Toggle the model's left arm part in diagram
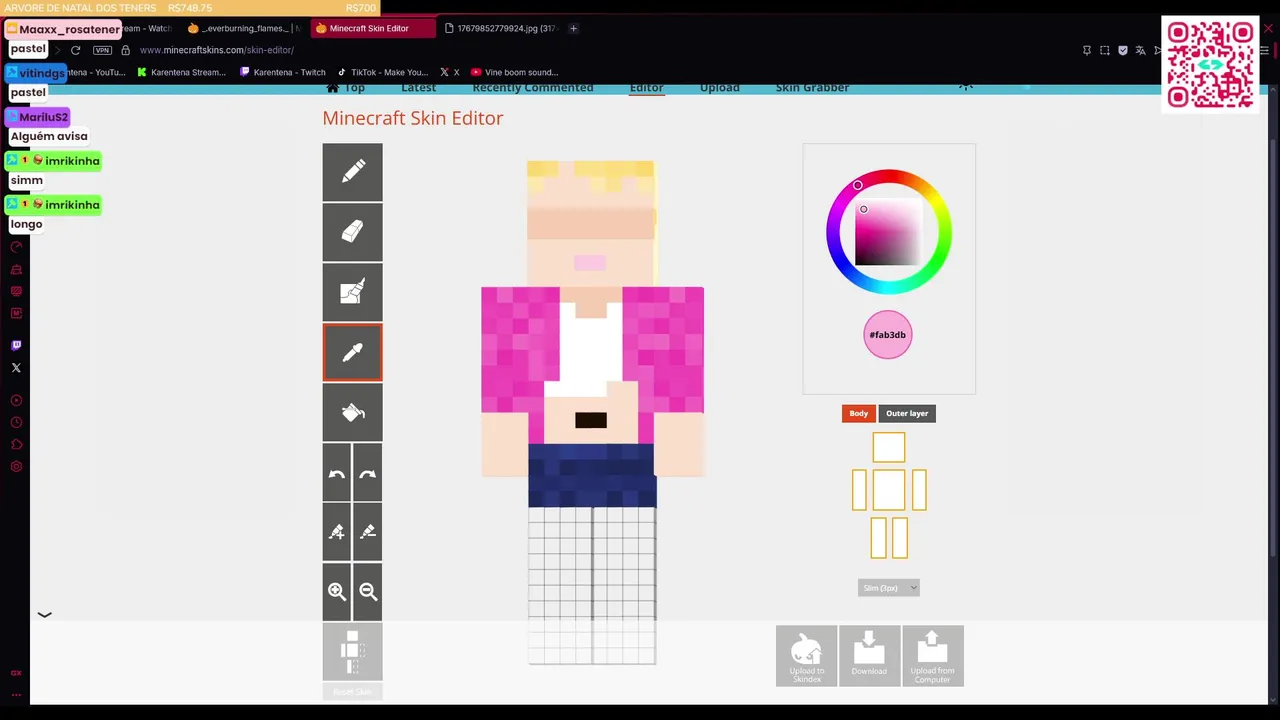This screenshot has height=720, width=1280. coord(919,490)
